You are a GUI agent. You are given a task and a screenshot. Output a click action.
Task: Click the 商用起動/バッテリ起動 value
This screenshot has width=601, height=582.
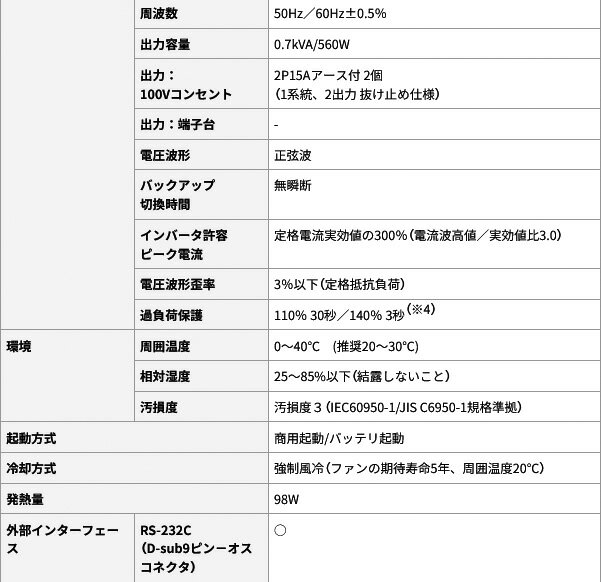tap(339, 438)
